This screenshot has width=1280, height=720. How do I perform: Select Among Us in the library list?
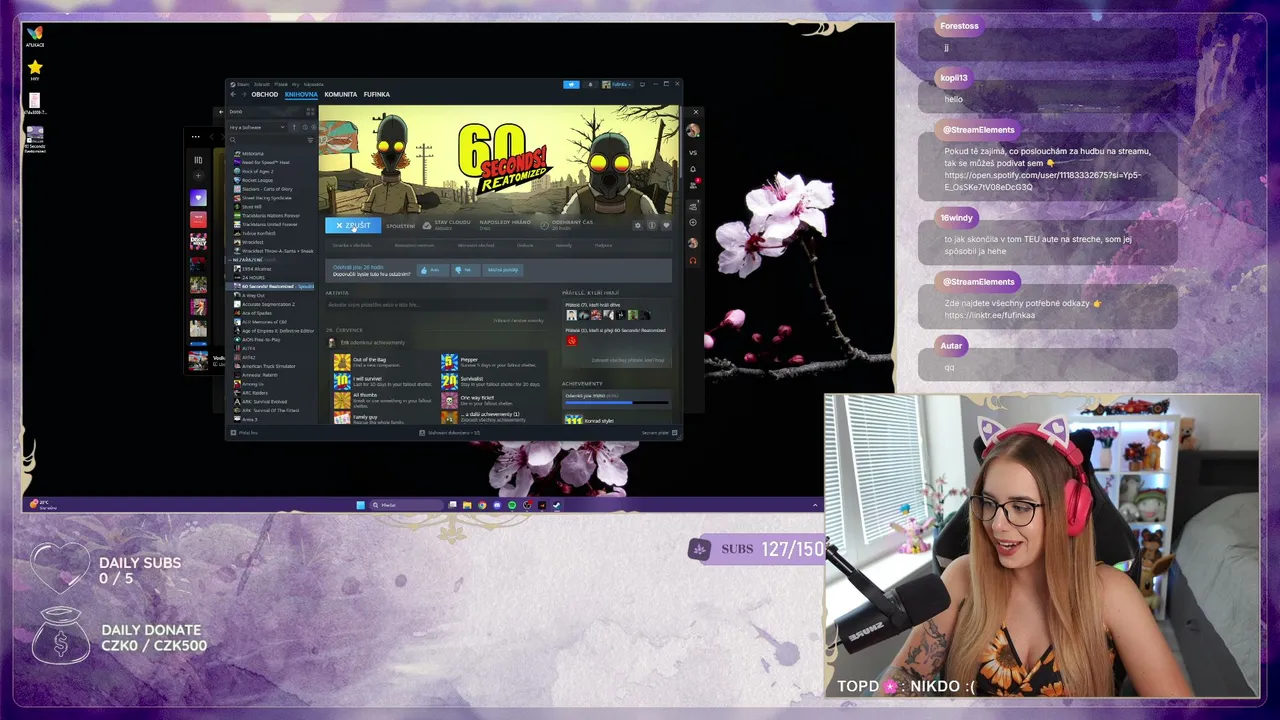[249, 384]
